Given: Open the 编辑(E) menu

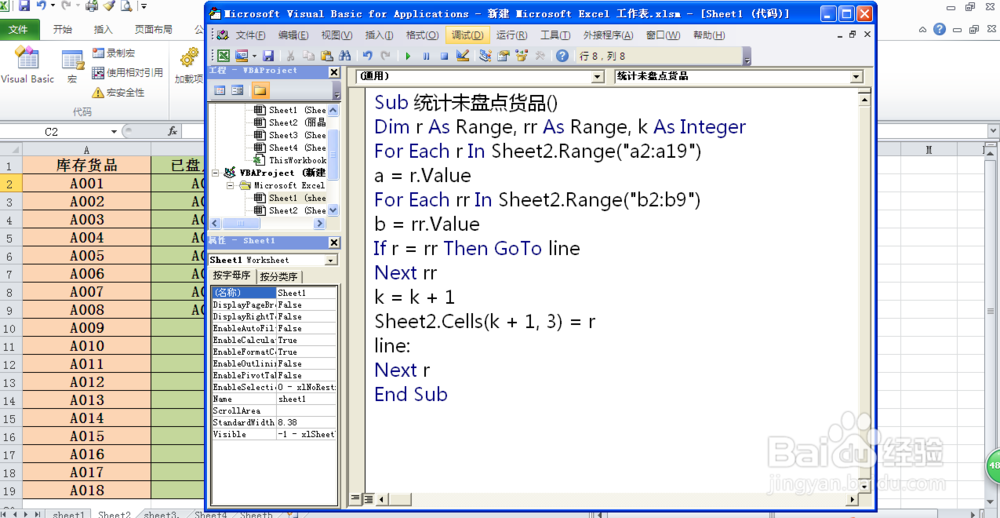Looking at the screenshot, I should (293, 34).
